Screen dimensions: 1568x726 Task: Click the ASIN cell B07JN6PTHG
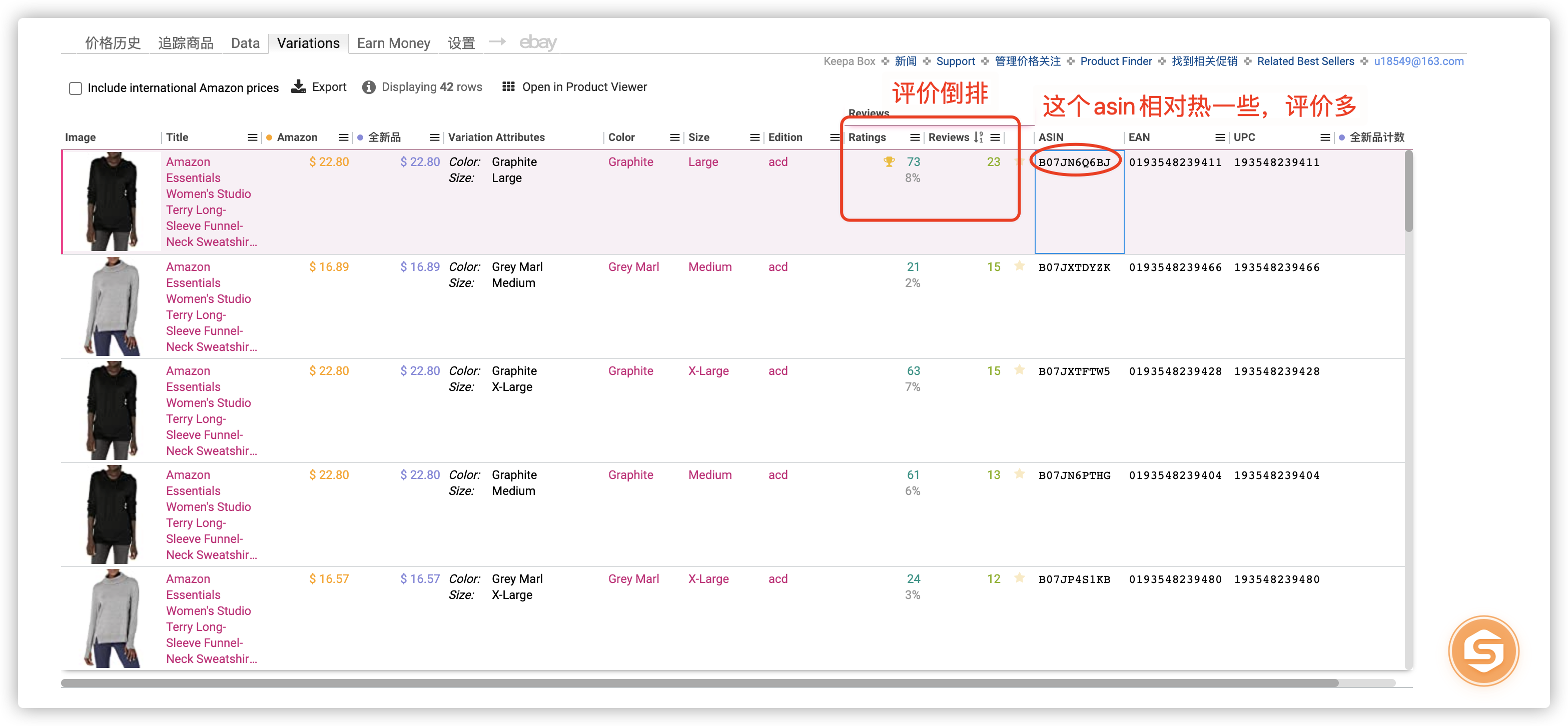point(1074,476)
